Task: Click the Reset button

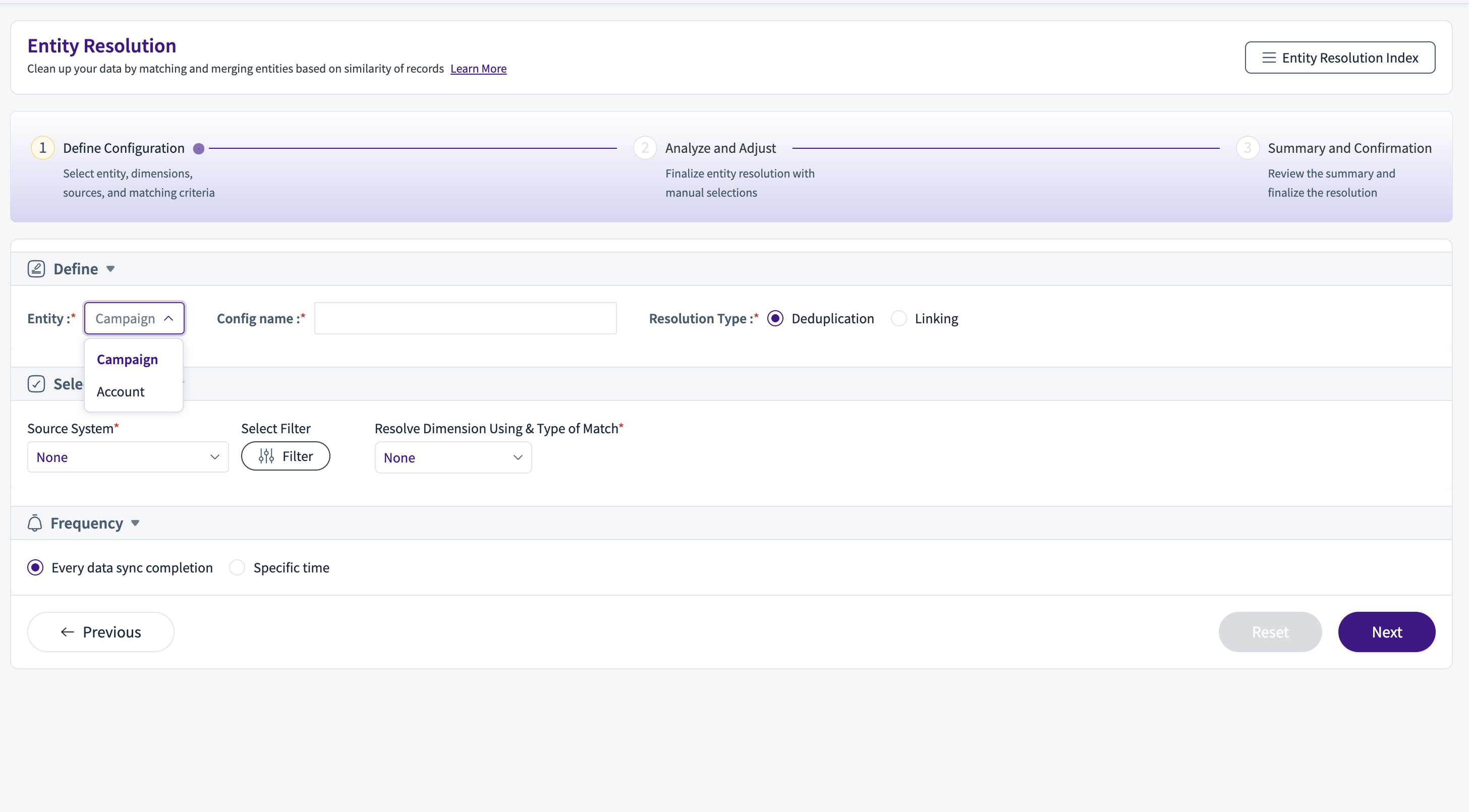Action: tap(1271, 632)
